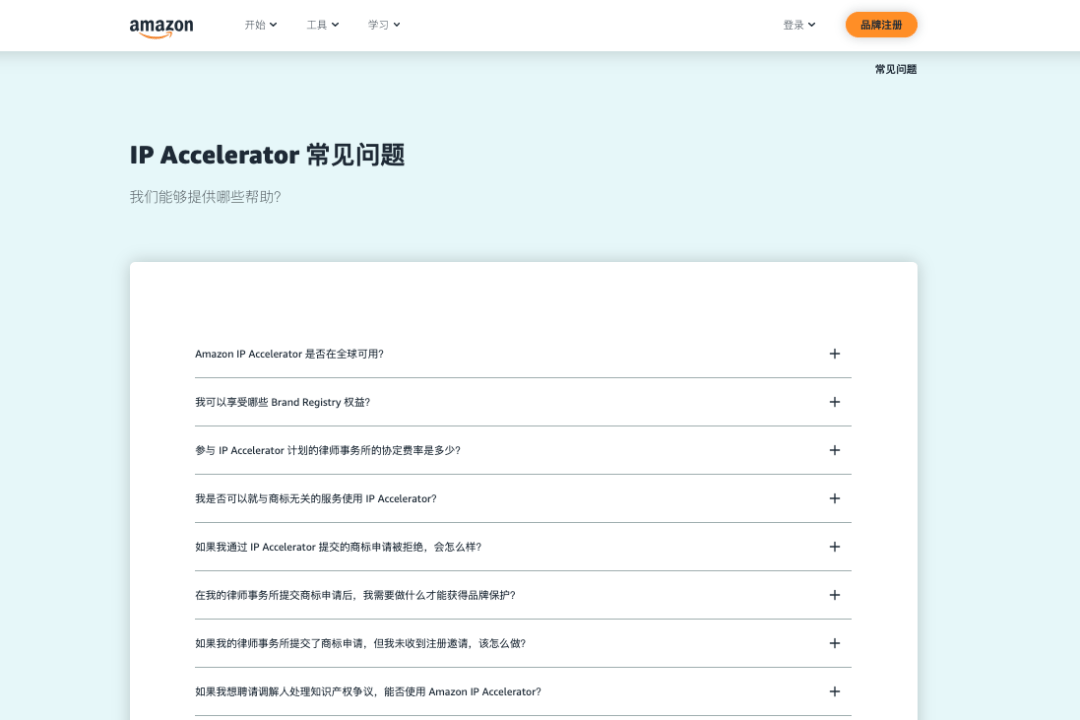Viewport: 1080px width, 720px height.
Task: Open the 学习 dropdown menu
Action: point(383,25)
